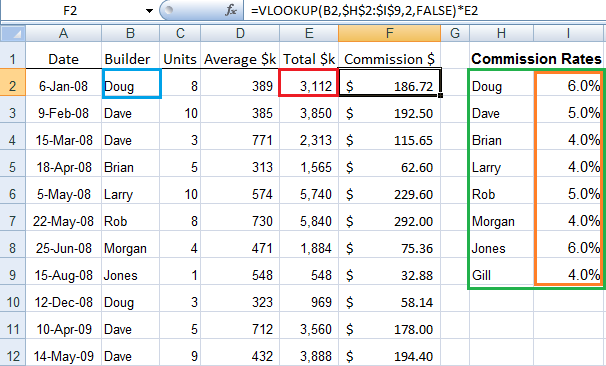Select the Average cell showing 385

point(240,109)
